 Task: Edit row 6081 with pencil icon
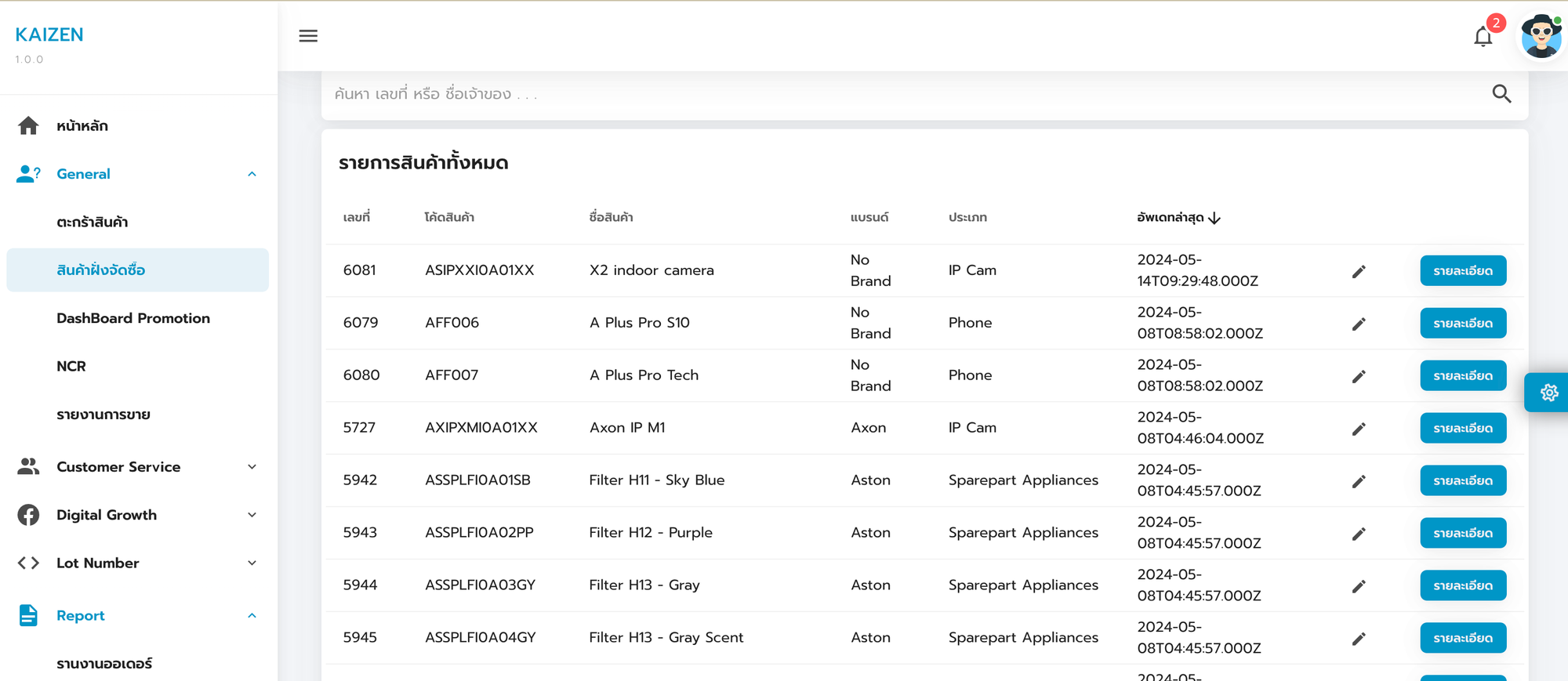(1359, 271)
